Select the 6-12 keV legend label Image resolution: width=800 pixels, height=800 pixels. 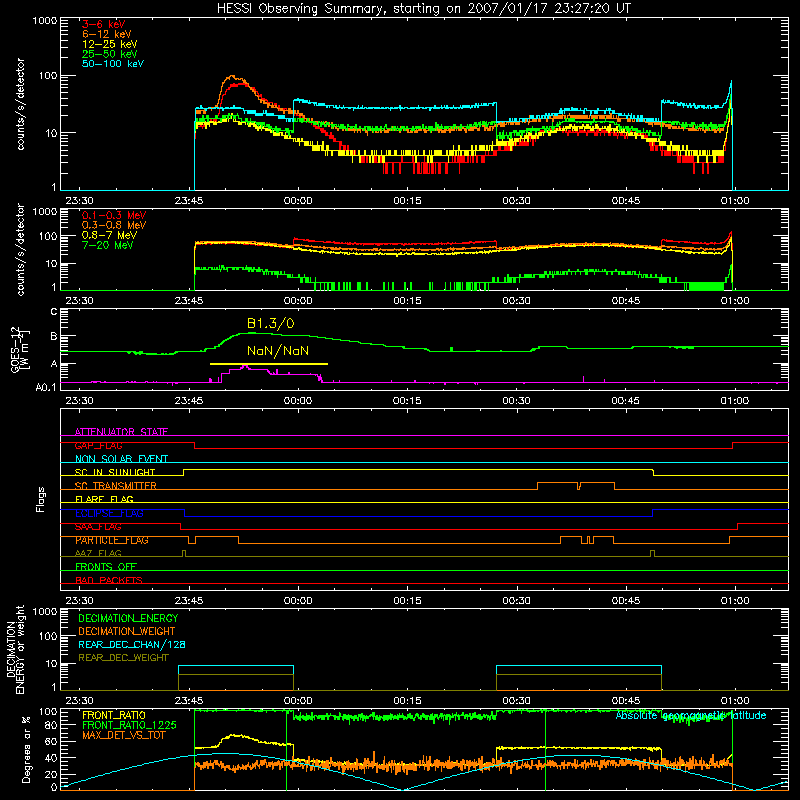[x=107, y=34]
